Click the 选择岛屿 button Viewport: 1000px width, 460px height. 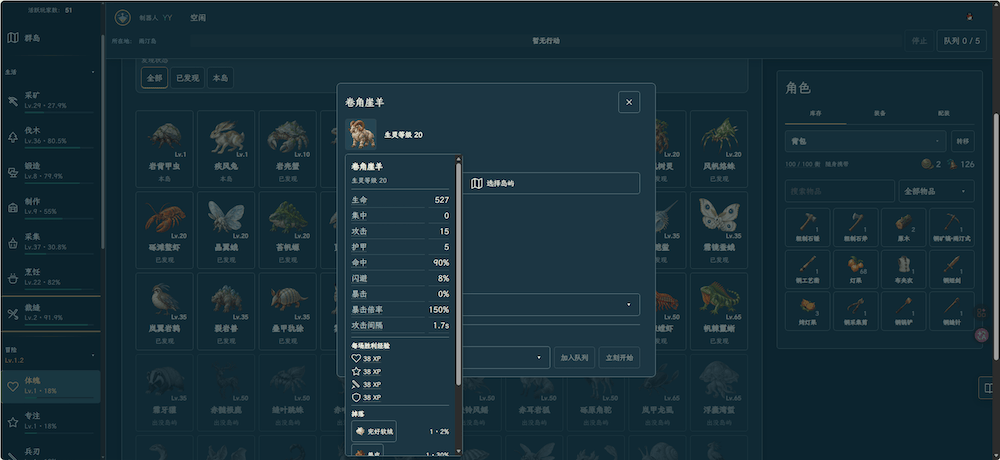pyautogui.click(x=550, y=183)
